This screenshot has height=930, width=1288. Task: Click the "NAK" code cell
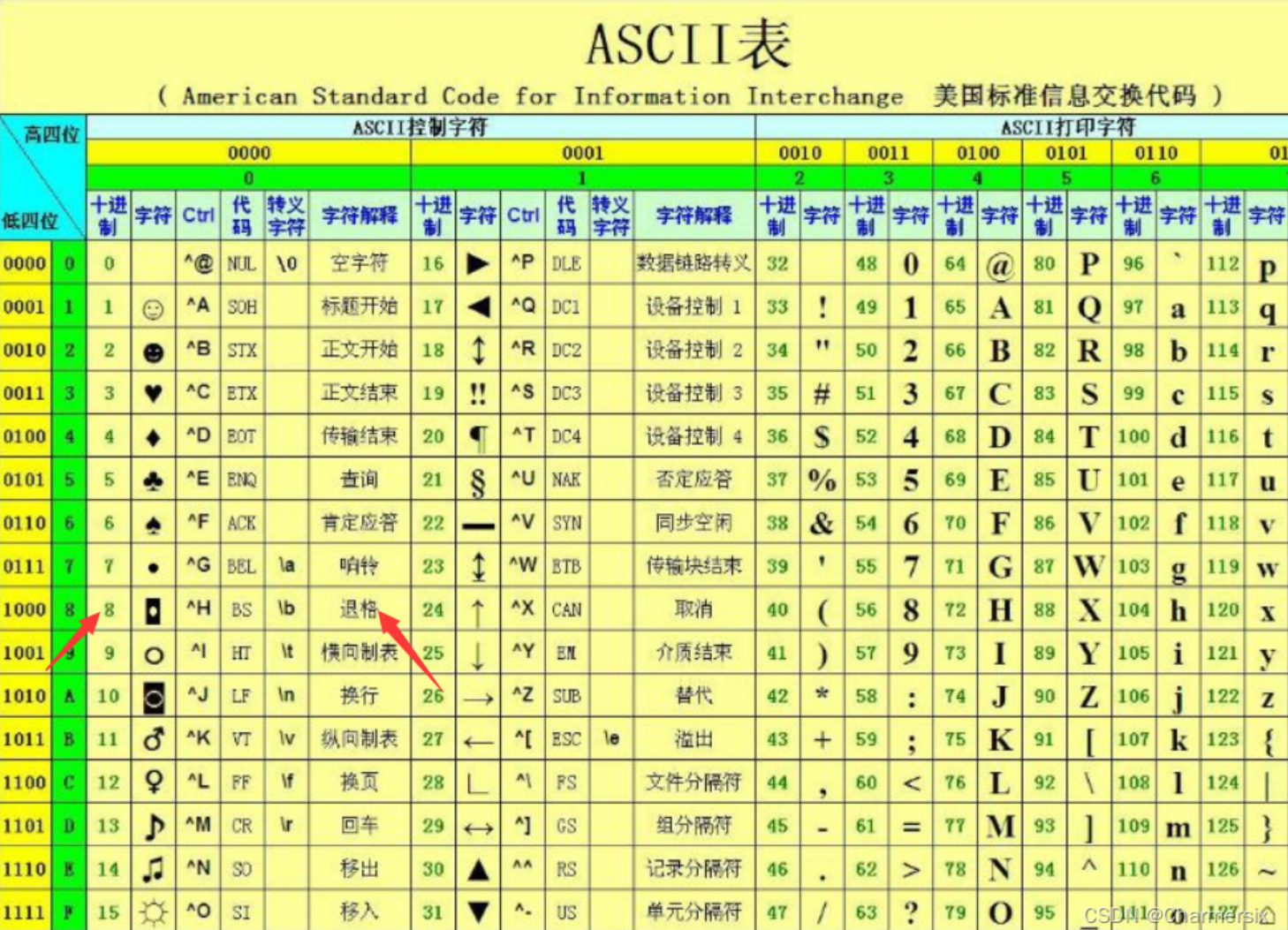tap(566, 480)
